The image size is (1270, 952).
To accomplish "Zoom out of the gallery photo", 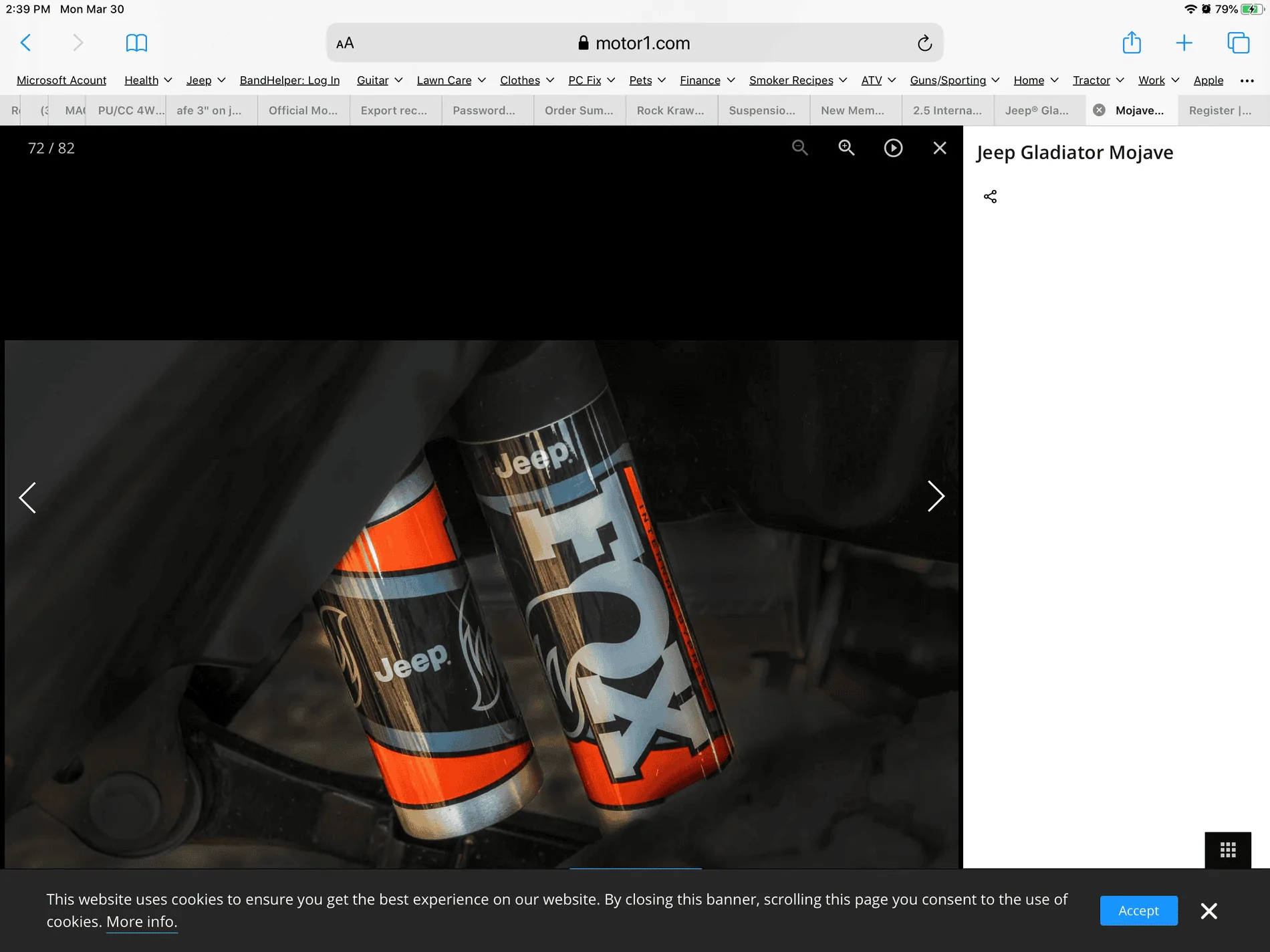I will pos(799,148).
